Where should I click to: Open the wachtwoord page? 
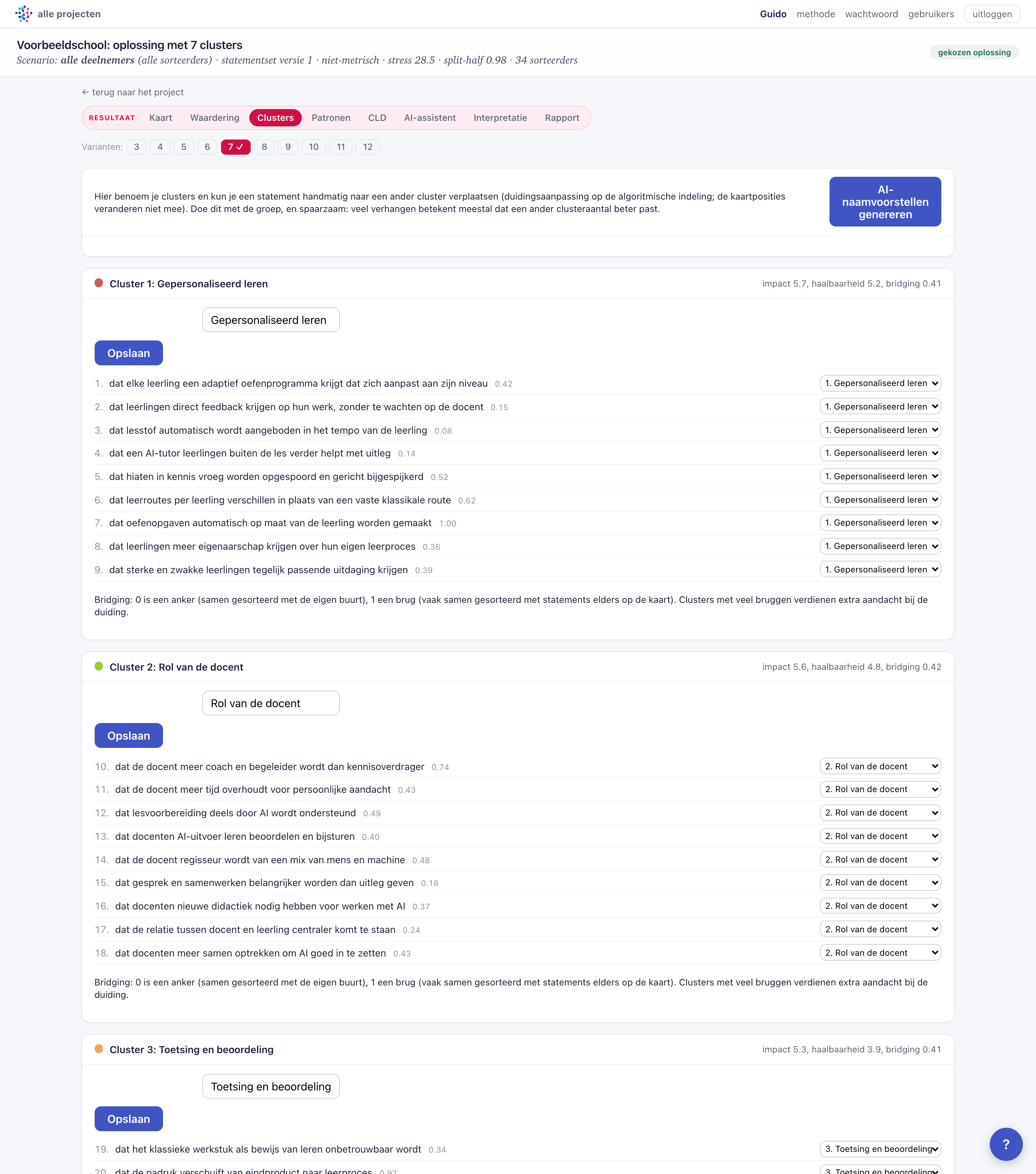click(871, 14)
